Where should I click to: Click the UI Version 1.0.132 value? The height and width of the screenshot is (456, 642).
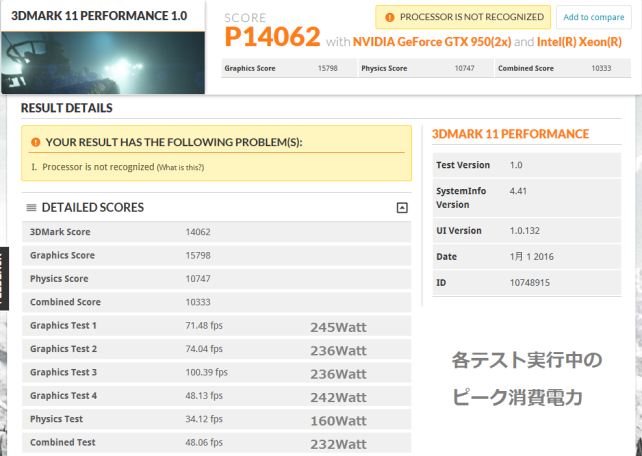pos(524,231)
